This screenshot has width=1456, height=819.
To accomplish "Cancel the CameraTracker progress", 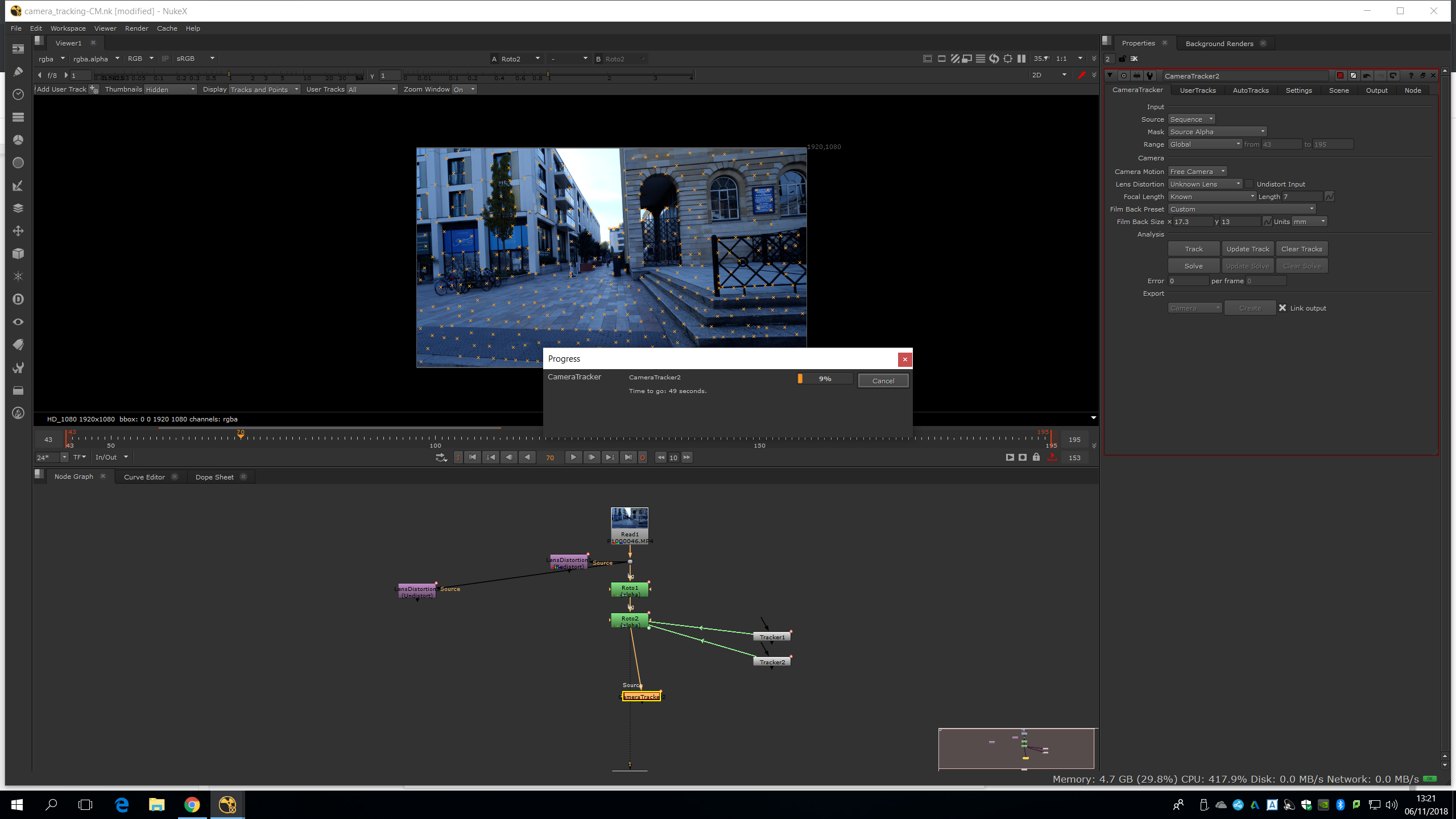I will click(x=883, y=381).
